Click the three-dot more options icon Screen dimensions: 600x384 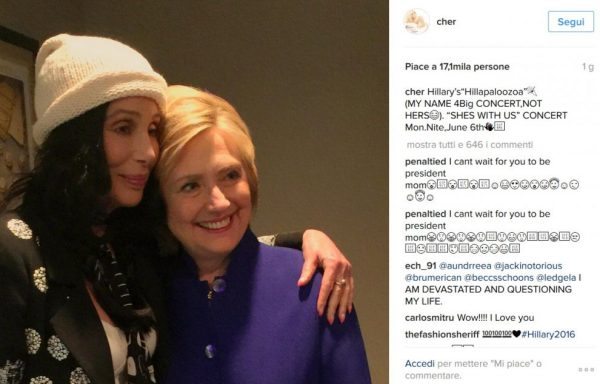585,369
